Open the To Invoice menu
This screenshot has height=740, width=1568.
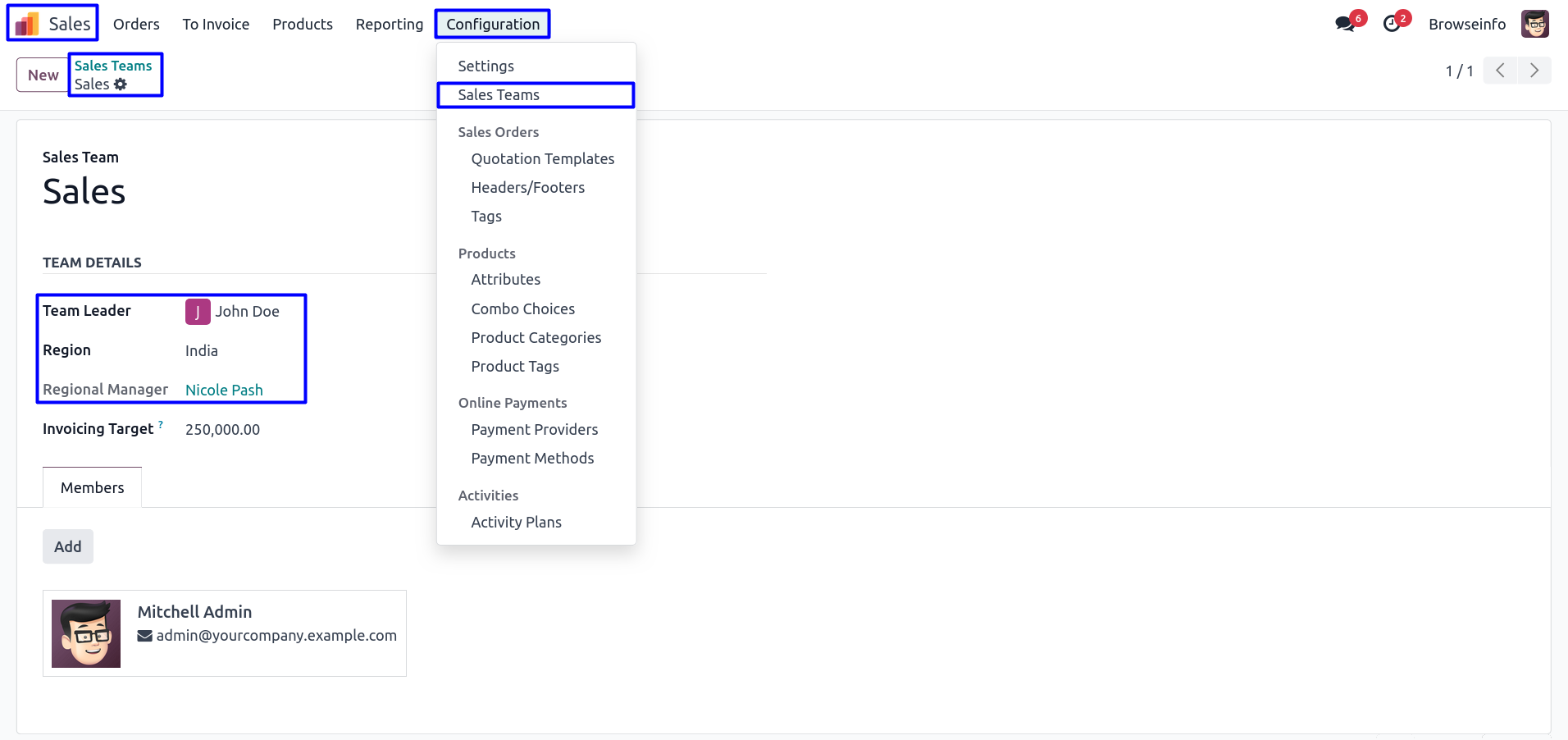click(216, 24)
